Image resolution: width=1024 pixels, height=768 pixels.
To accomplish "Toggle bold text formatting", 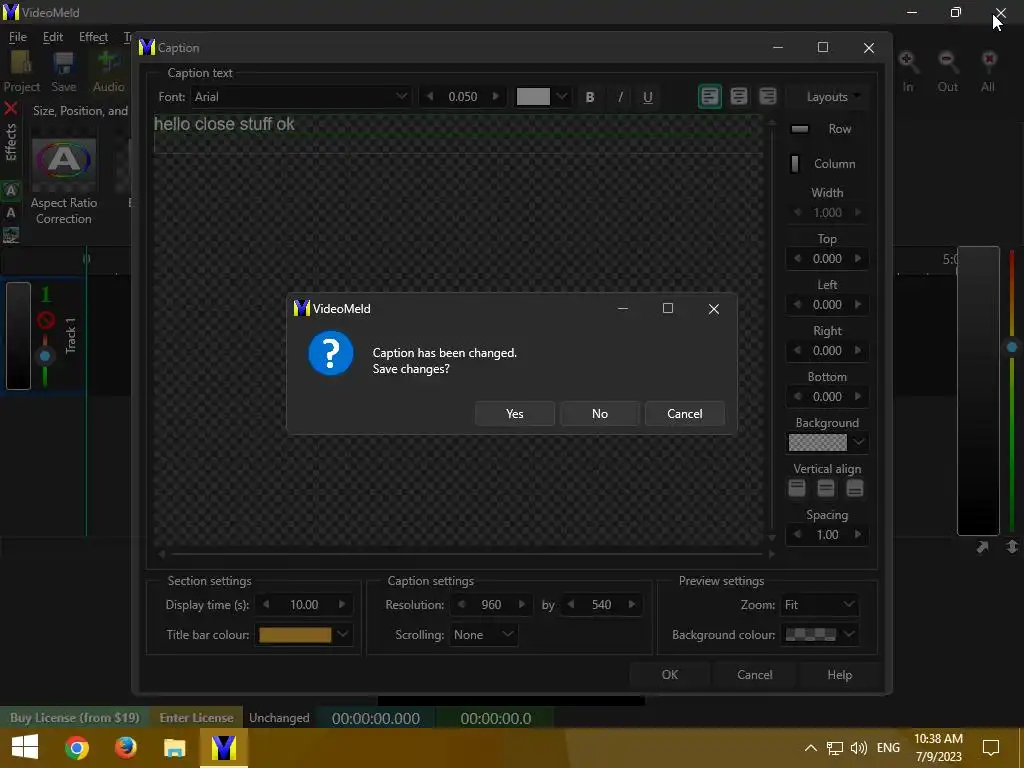I will 590,97.
